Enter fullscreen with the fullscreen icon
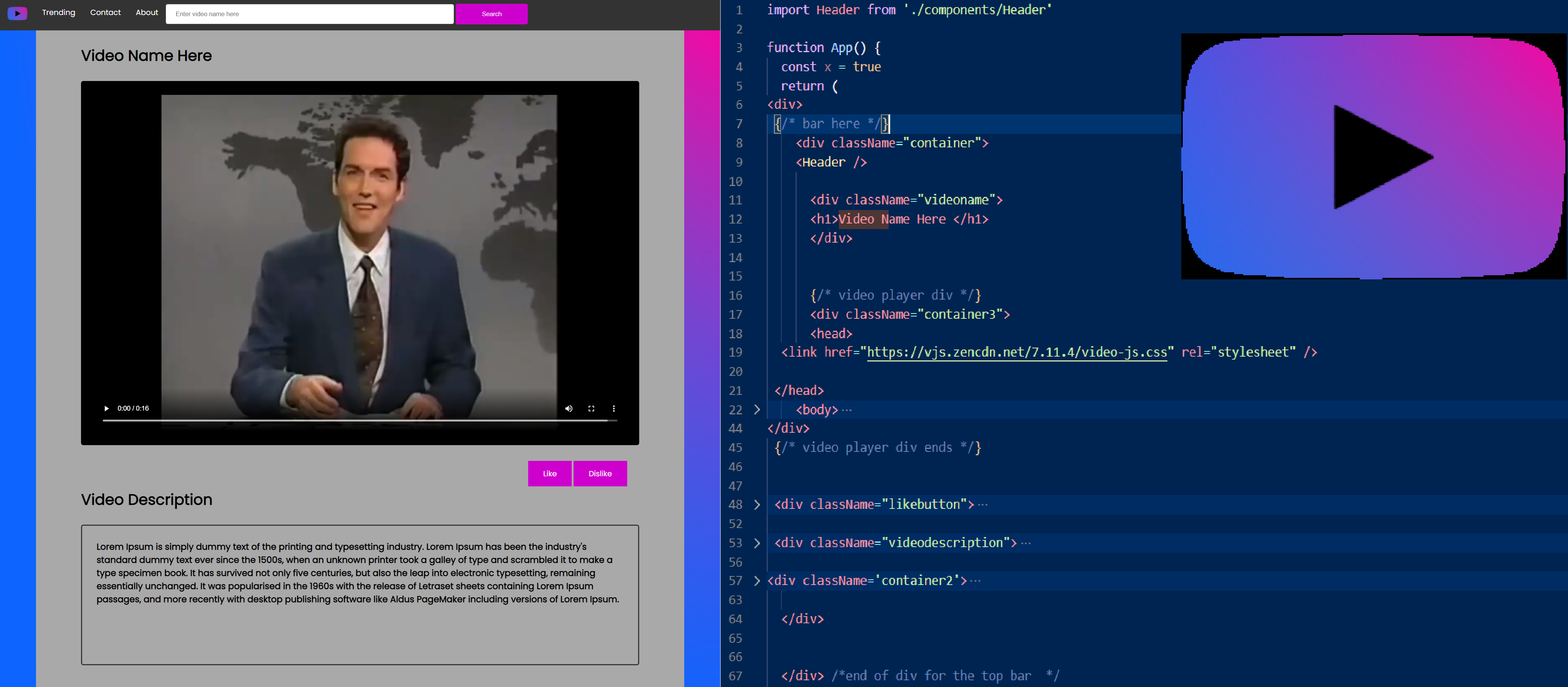This screenshot has width=1568, height=687. tap(591, 408)
